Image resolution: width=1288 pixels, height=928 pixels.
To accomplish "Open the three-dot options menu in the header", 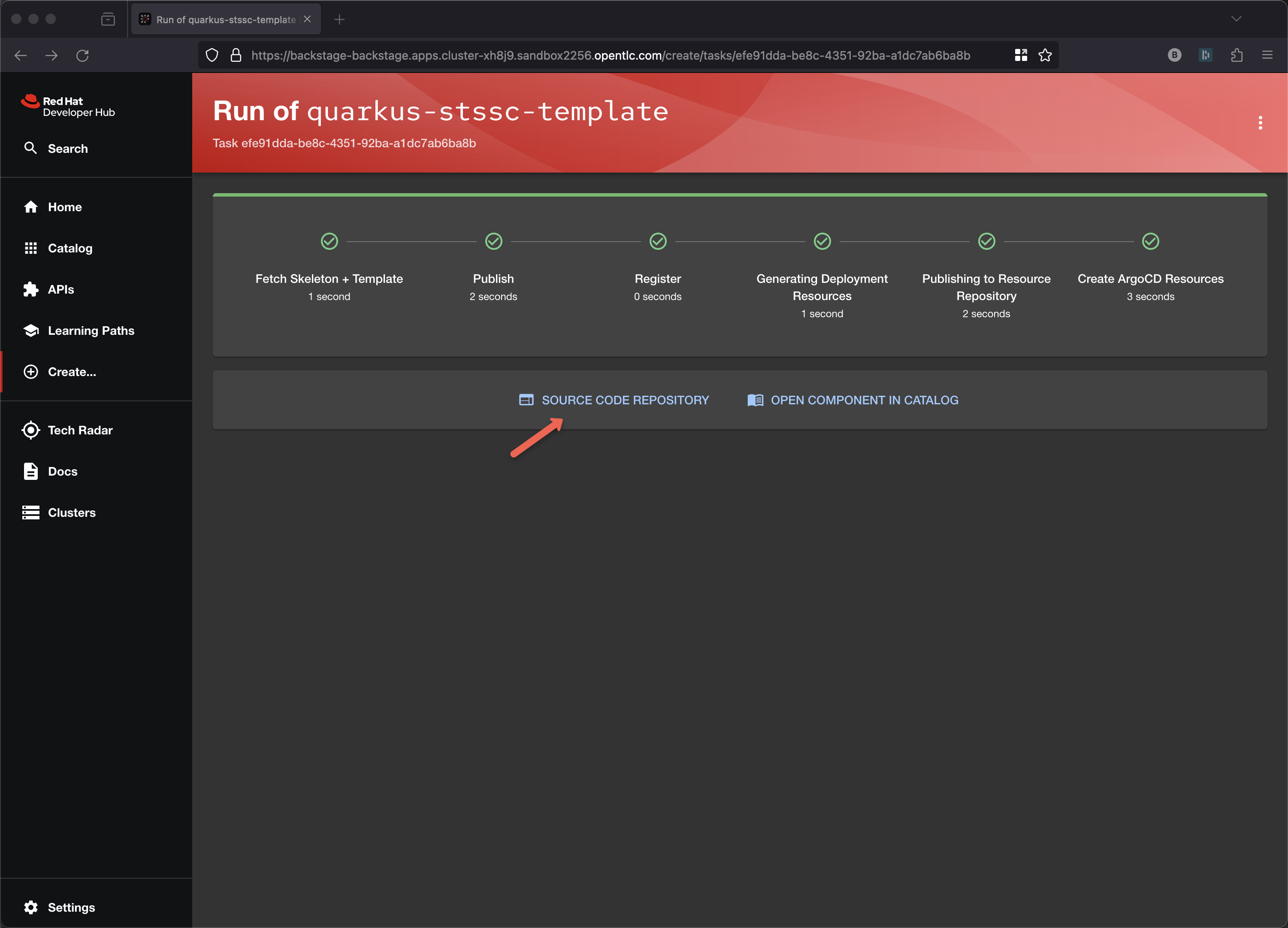I will tap(1260, 123).
